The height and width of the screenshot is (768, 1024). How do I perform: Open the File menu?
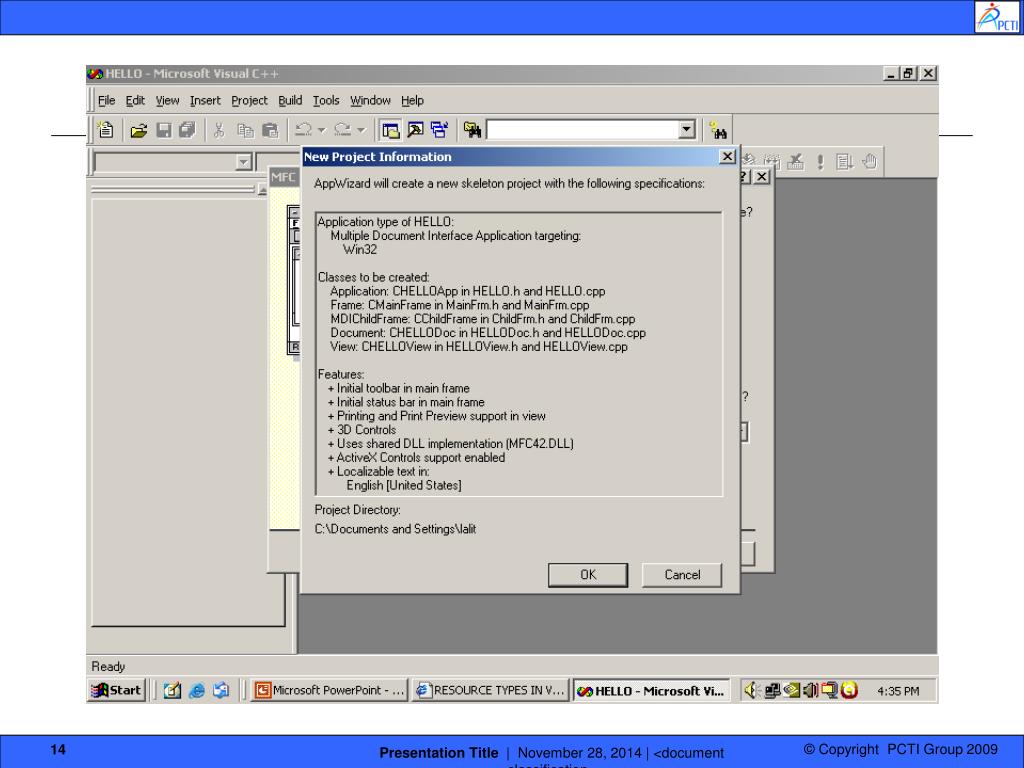[x=106, y=101]
